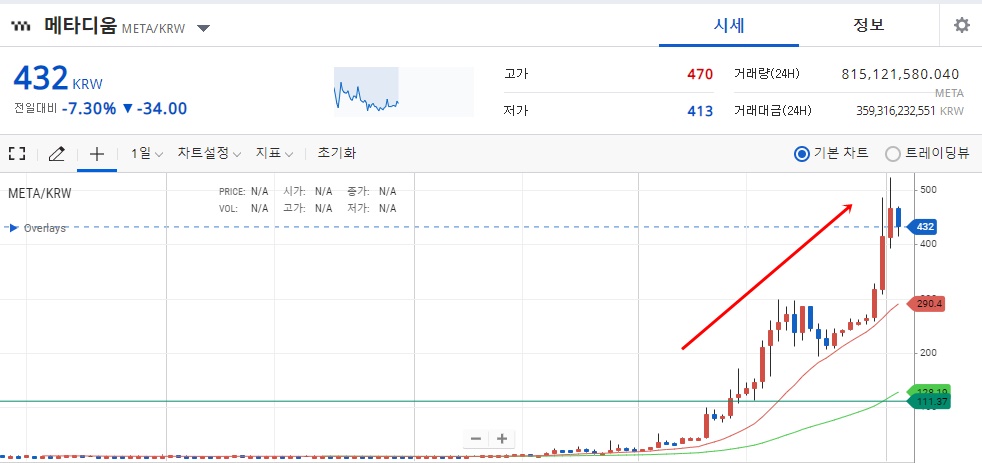Click the red 290.4 moving average label
Screen dimensions: 982x463
coord(925,304)
